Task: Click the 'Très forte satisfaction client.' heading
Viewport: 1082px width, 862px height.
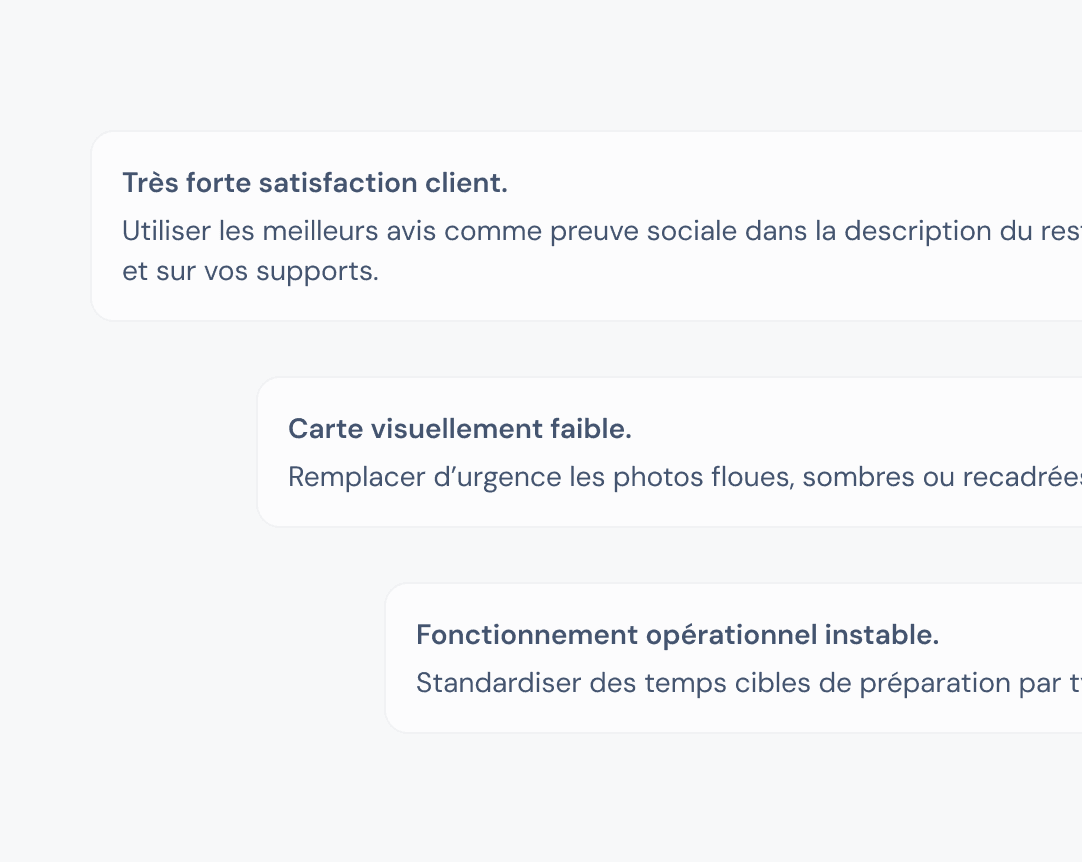Action: point(315,183)
